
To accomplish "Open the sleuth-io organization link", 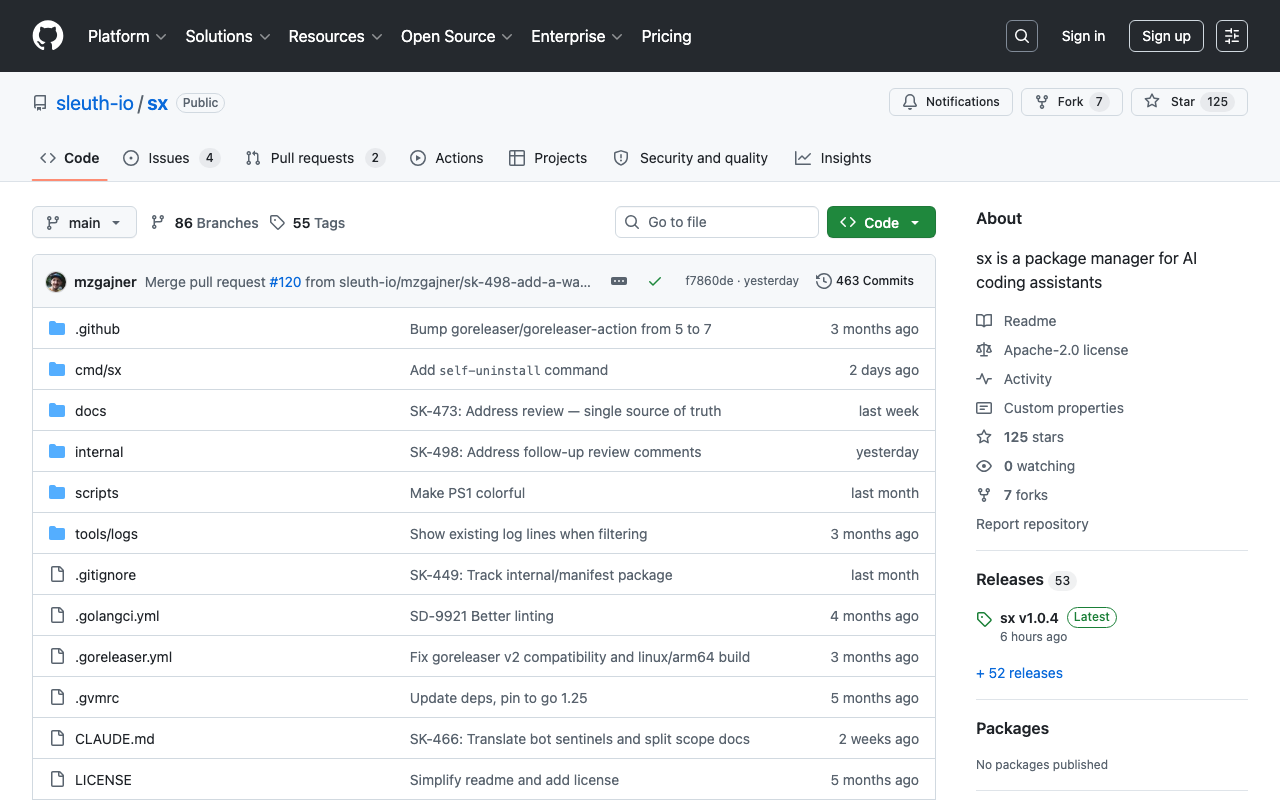I will [95, 103].
